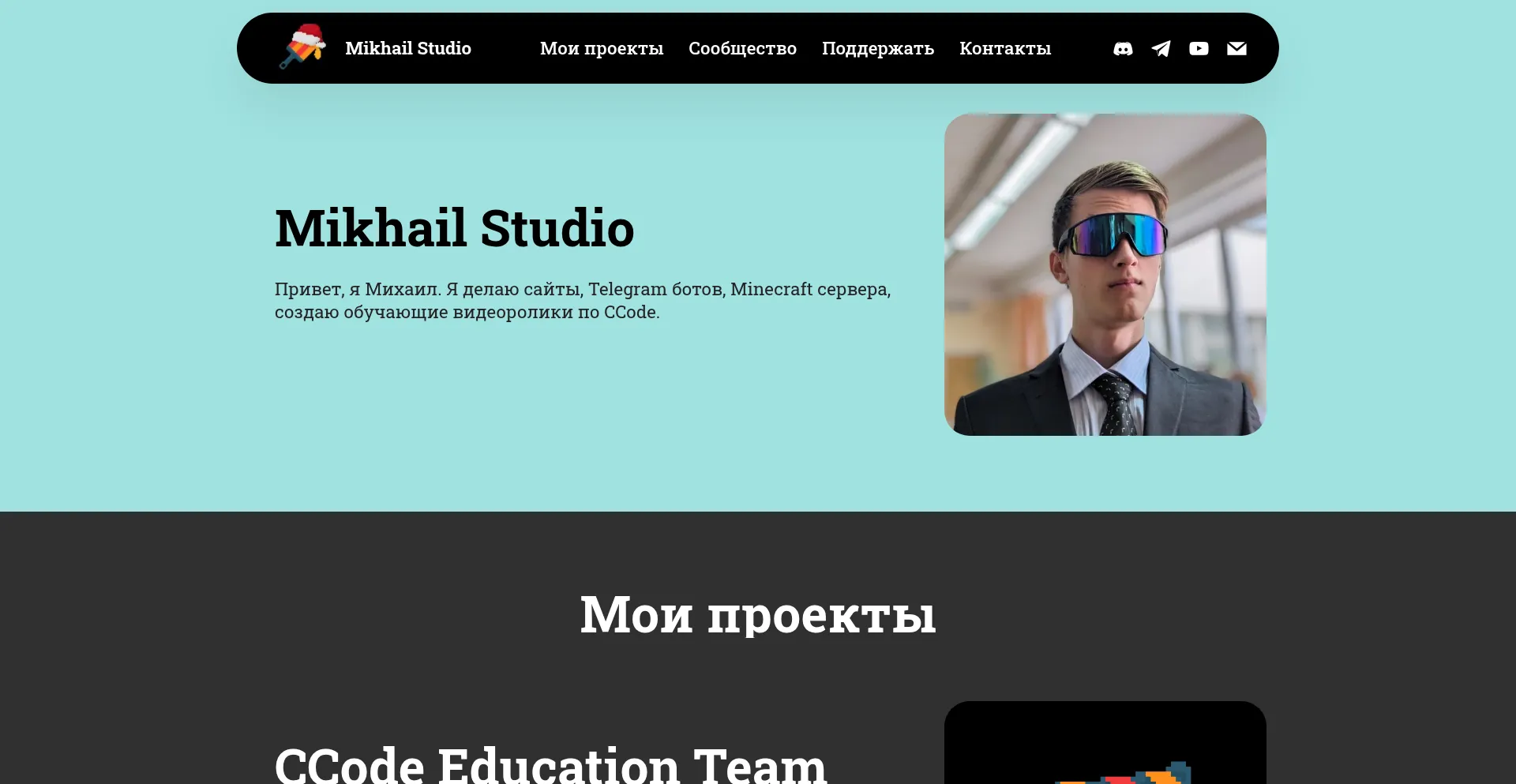The image size is (1516, 784).
Task: Click the Мои проекты section heading
Action: [758, 614]
